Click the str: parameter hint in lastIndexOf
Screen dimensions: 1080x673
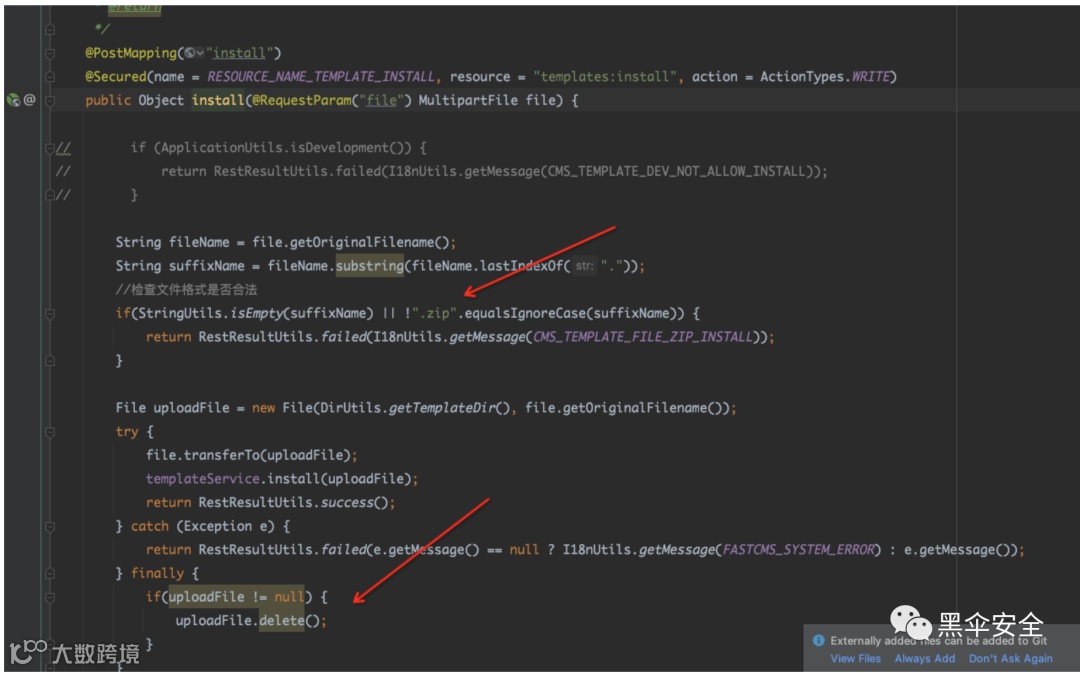click(584, 265)
